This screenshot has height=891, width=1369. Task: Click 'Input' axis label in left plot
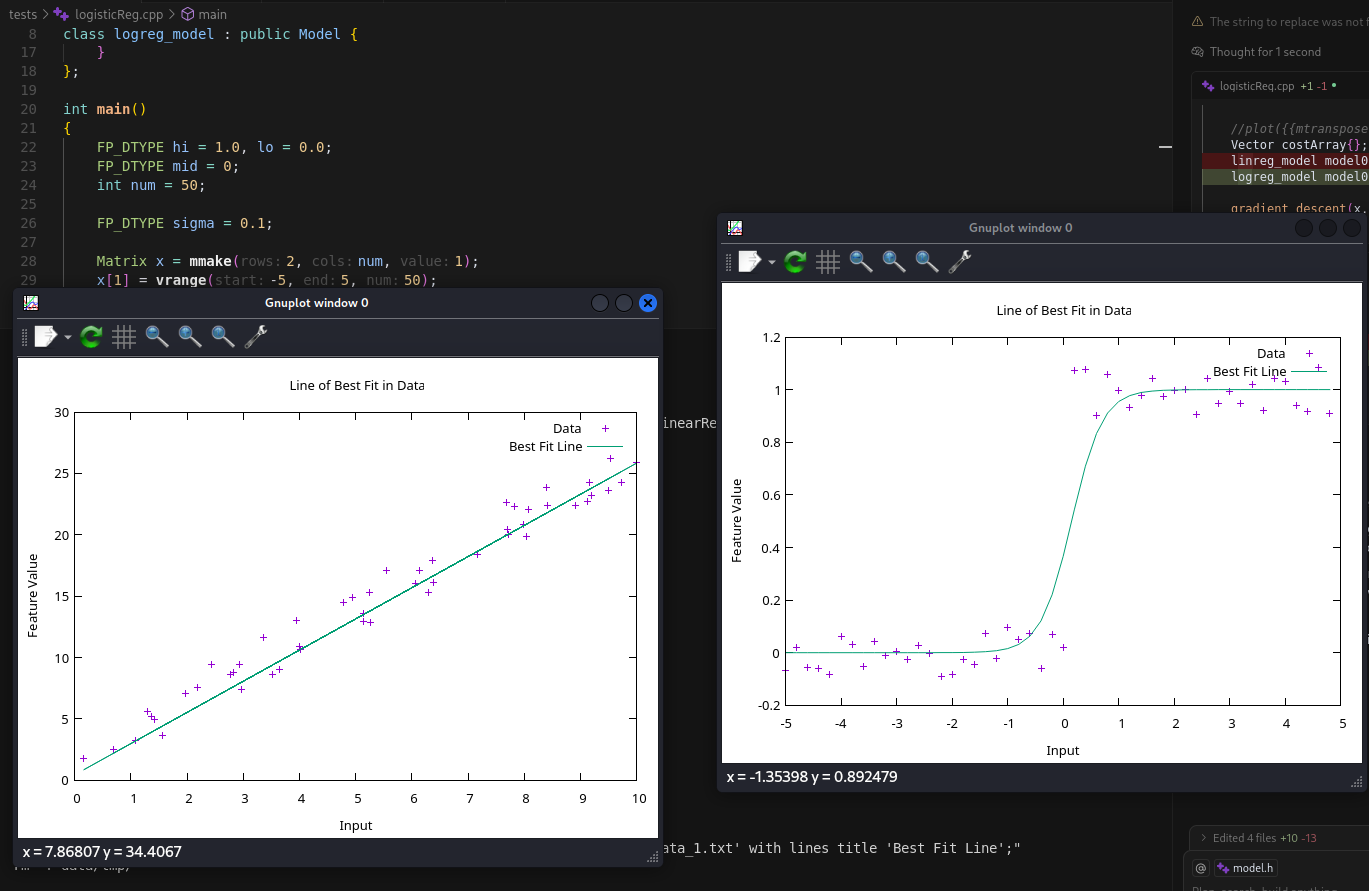(356, 825)
